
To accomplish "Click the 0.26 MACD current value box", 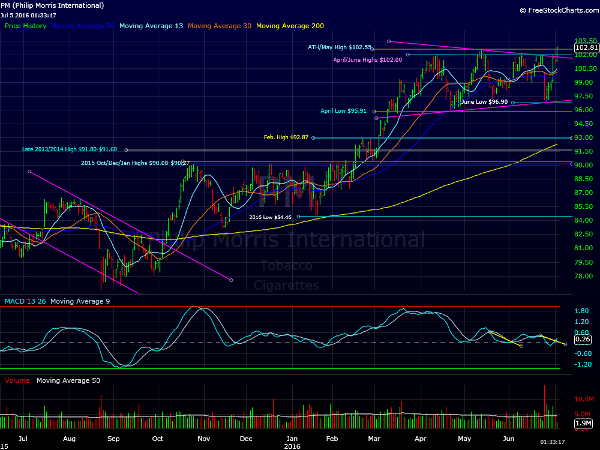I will [583, 339].
